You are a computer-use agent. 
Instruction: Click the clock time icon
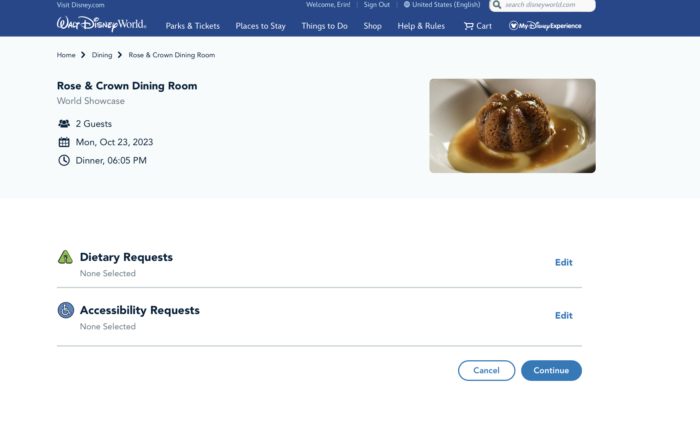click(64, 160)
